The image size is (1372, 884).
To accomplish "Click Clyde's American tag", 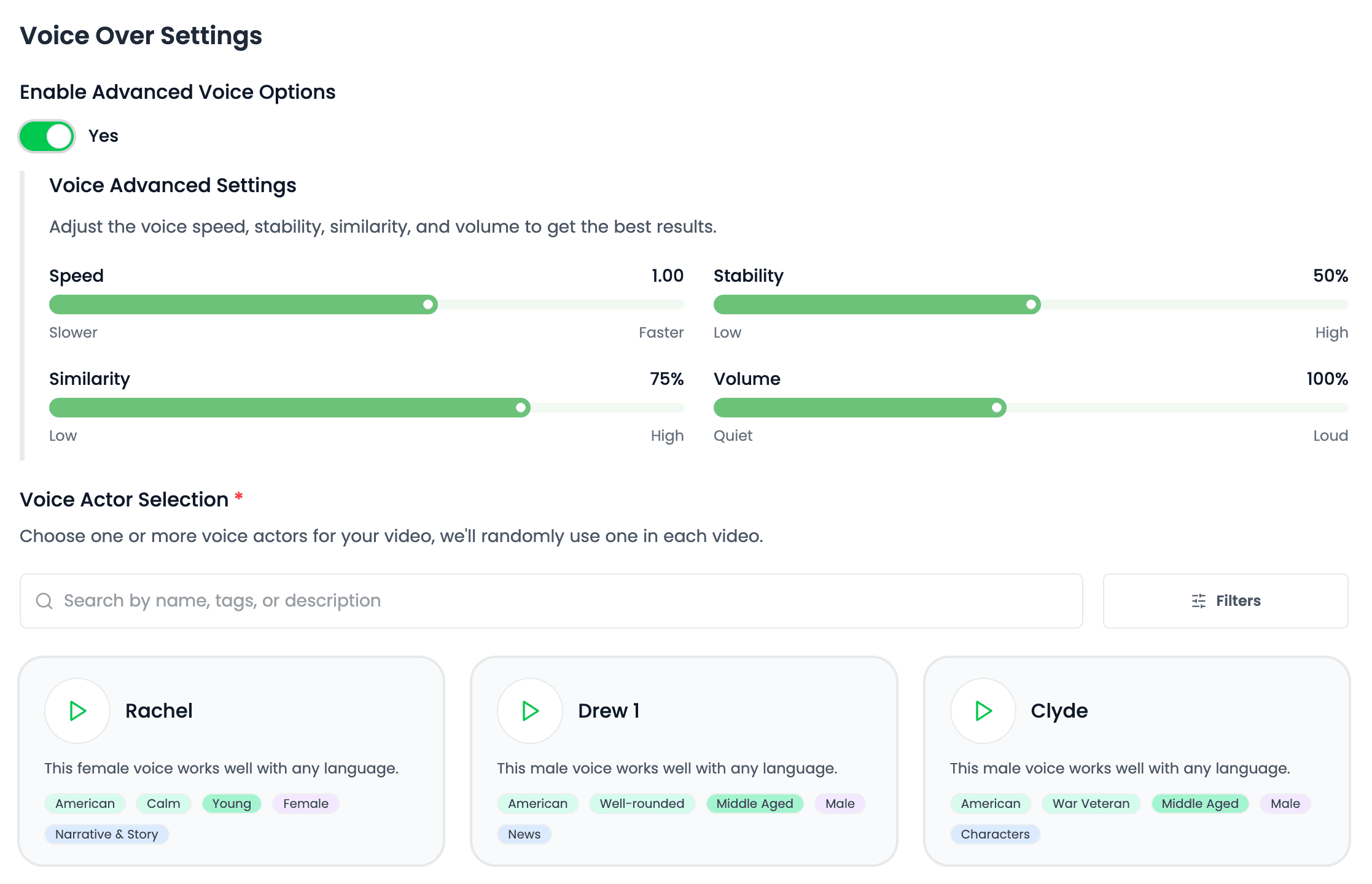I will click(x=991, y=804).
